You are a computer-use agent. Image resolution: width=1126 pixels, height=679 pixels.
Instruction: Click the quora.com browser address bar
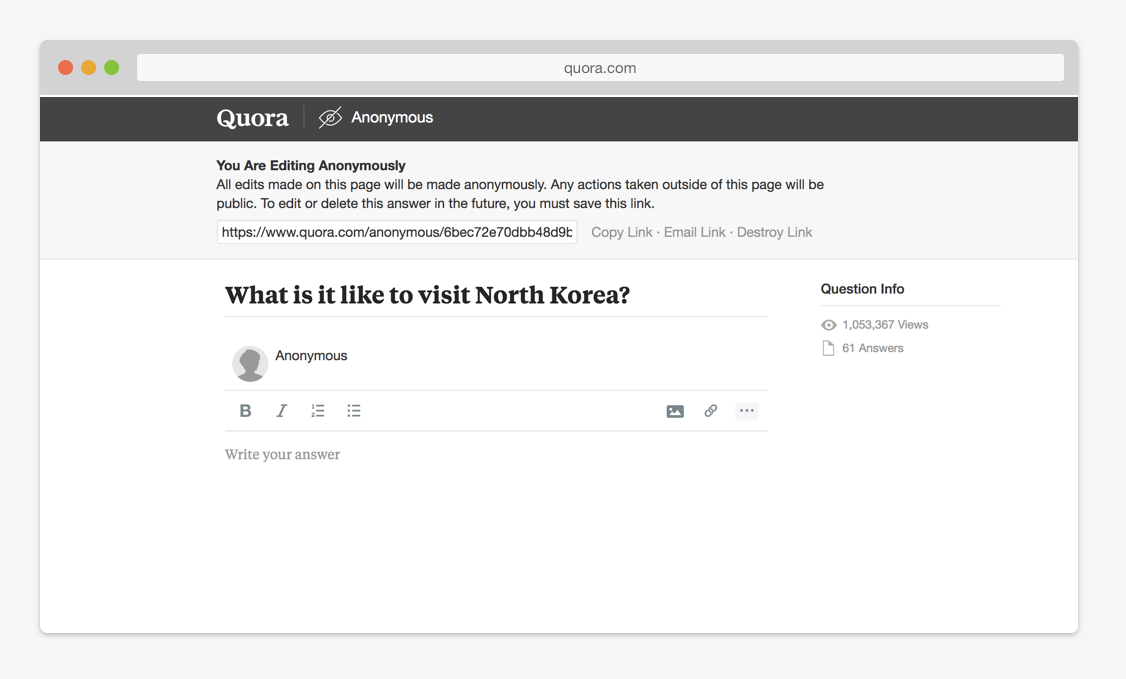(x=600, y=67)
